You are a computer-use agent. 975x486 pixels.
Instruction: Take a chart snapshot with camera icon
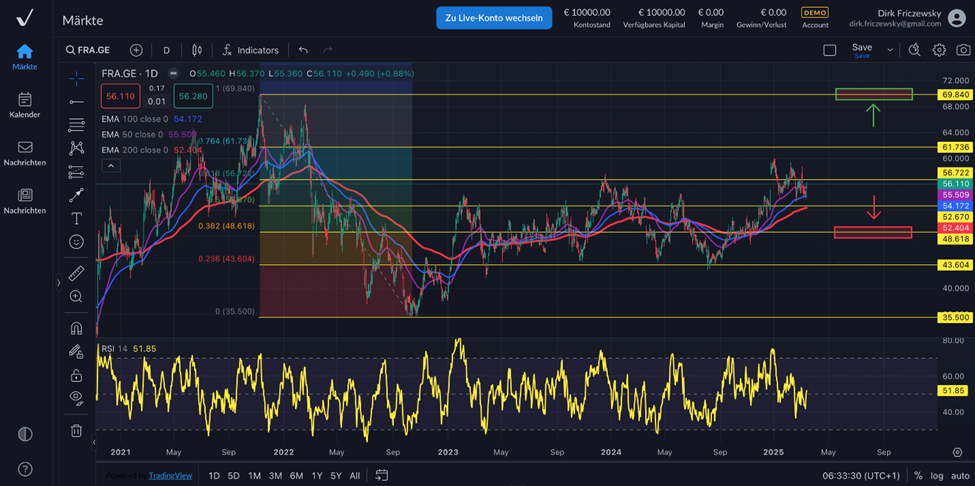tap(962, 50)
